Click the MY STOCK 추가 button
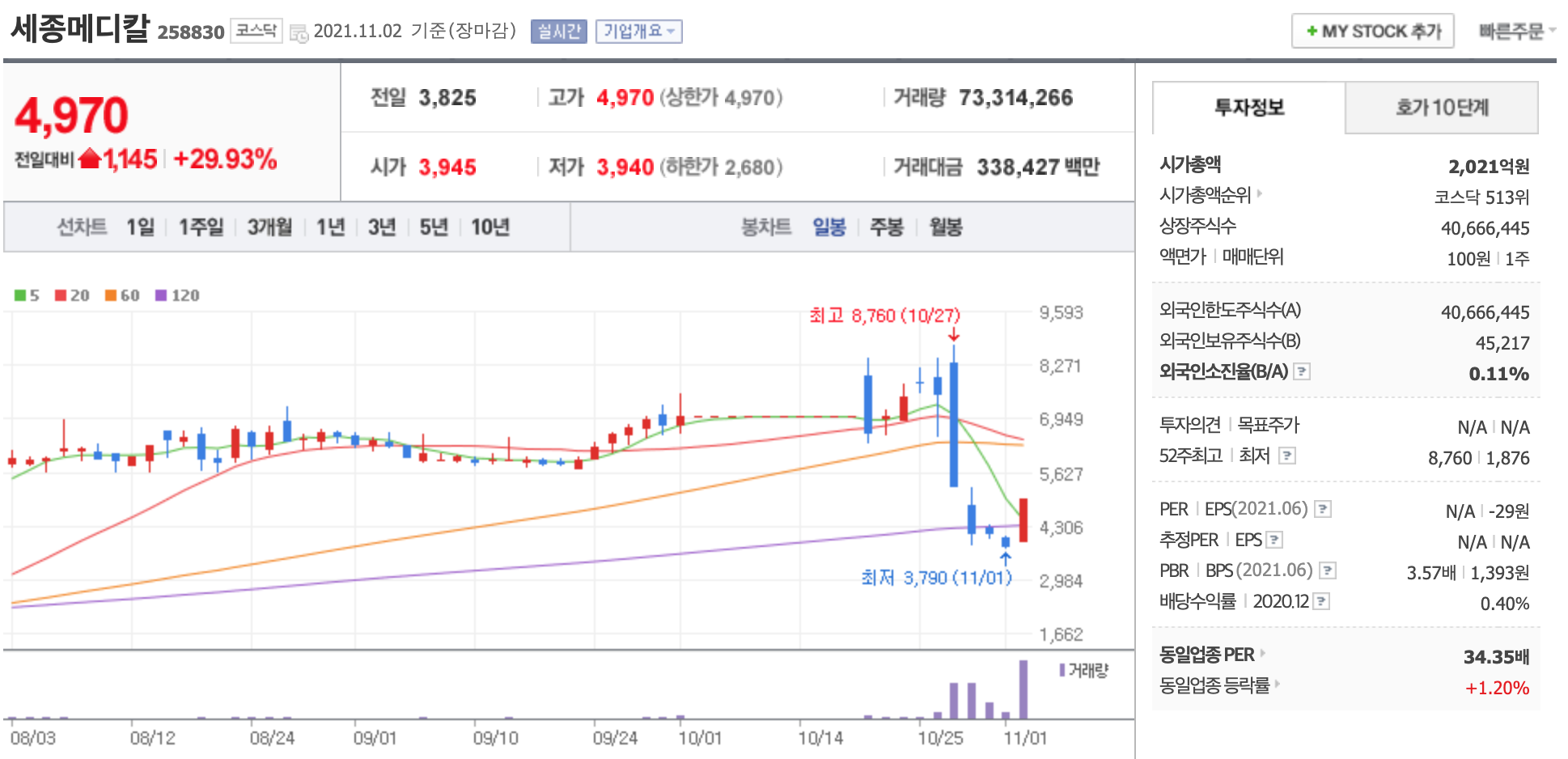The height and width of the screenshot is (759, 1568). point(1373,32)
